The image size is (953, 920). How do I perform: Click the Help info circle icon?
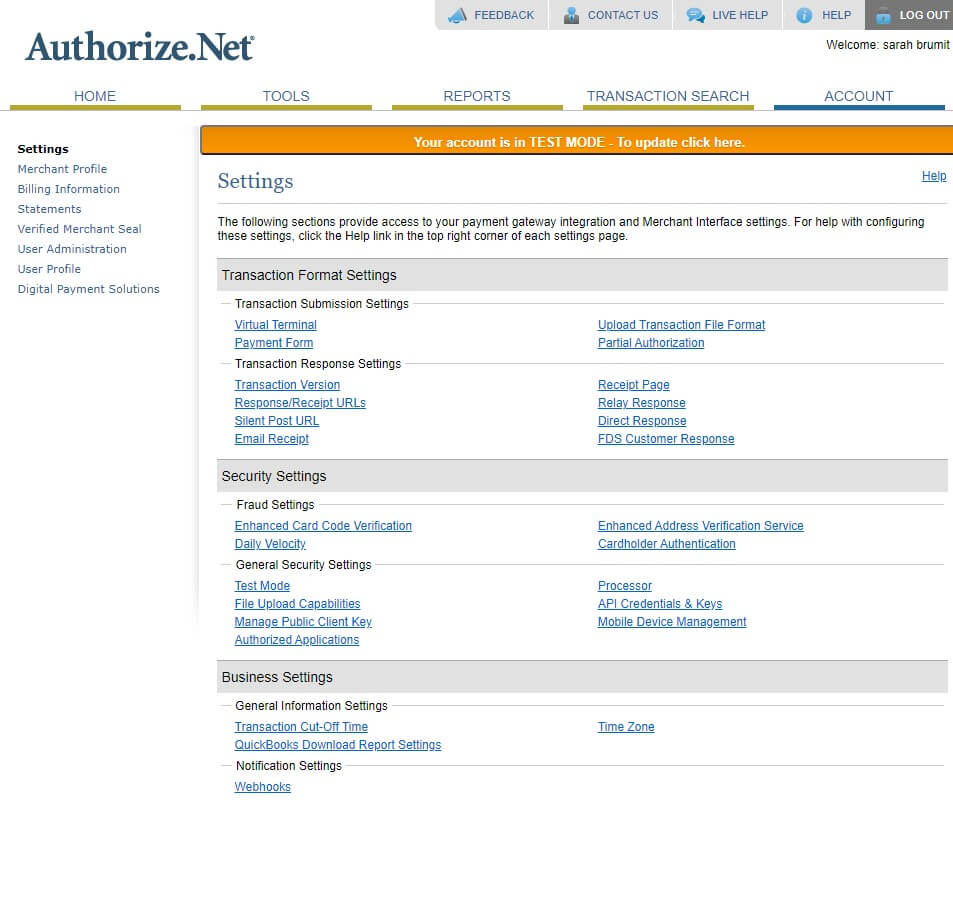click(x=804, y=15)
